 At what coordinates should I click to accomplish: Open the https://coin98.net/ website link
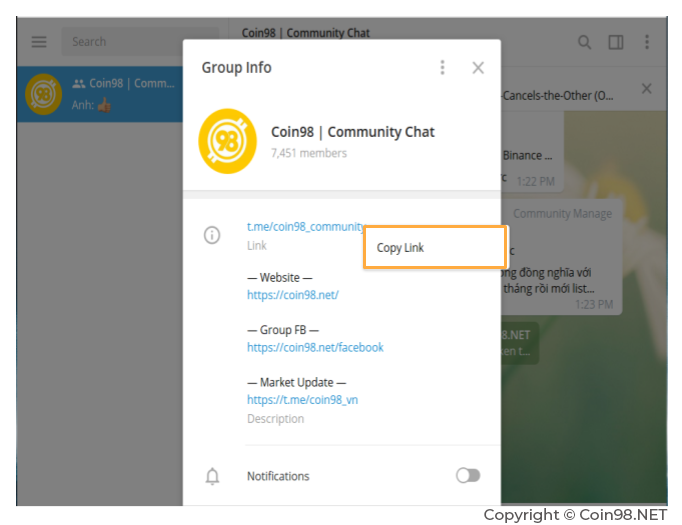click(x=293, y=295)
